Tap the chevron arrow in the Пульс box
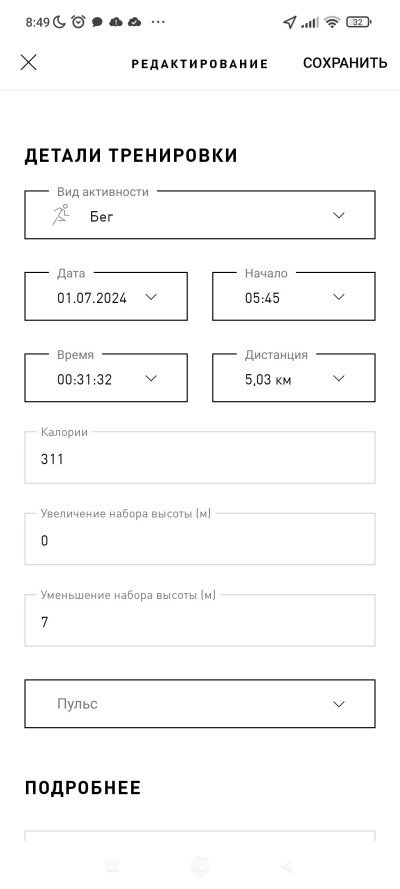The height and width of the screenshot is (889, 400). point(339,704)
